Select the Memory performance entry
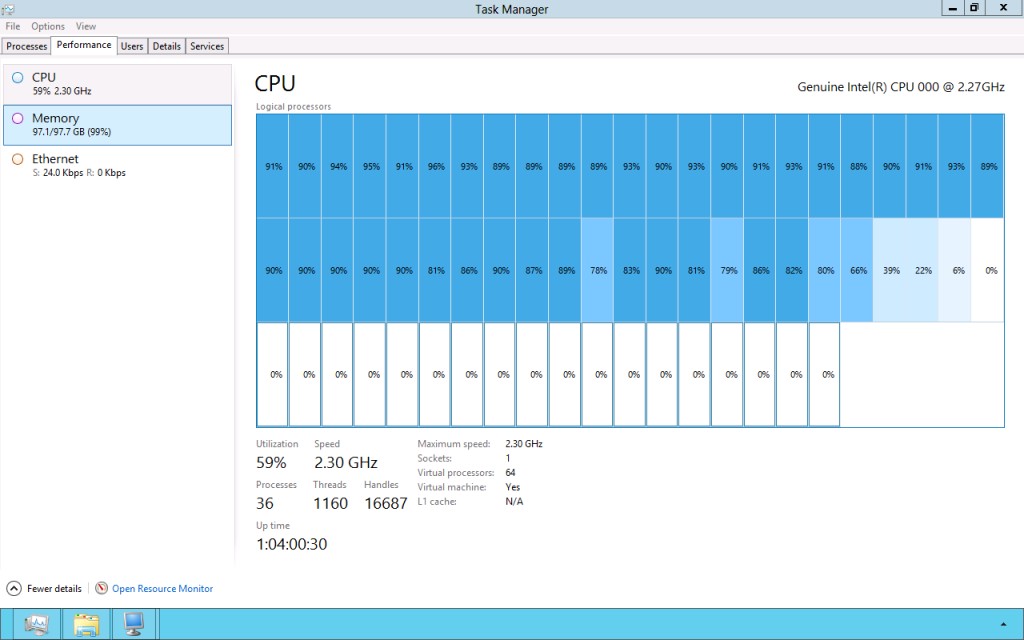The width and height of the screenshot is (1024, 640). (x=118, y=125)
